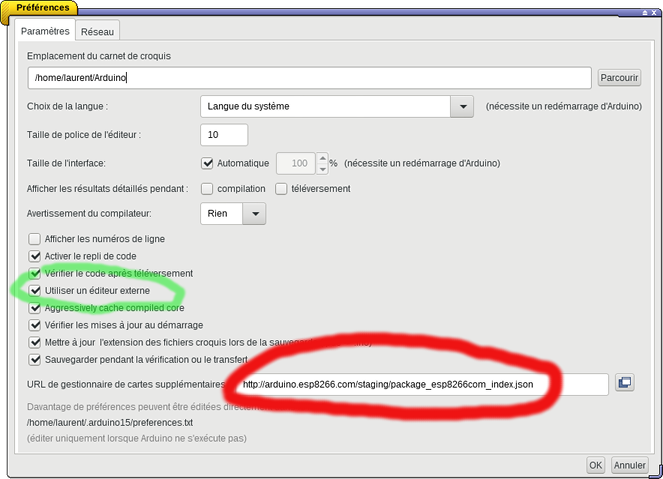This screenshot has height=479, width=663.
Task: Click the sketchbook location path field
Action: 310,78
